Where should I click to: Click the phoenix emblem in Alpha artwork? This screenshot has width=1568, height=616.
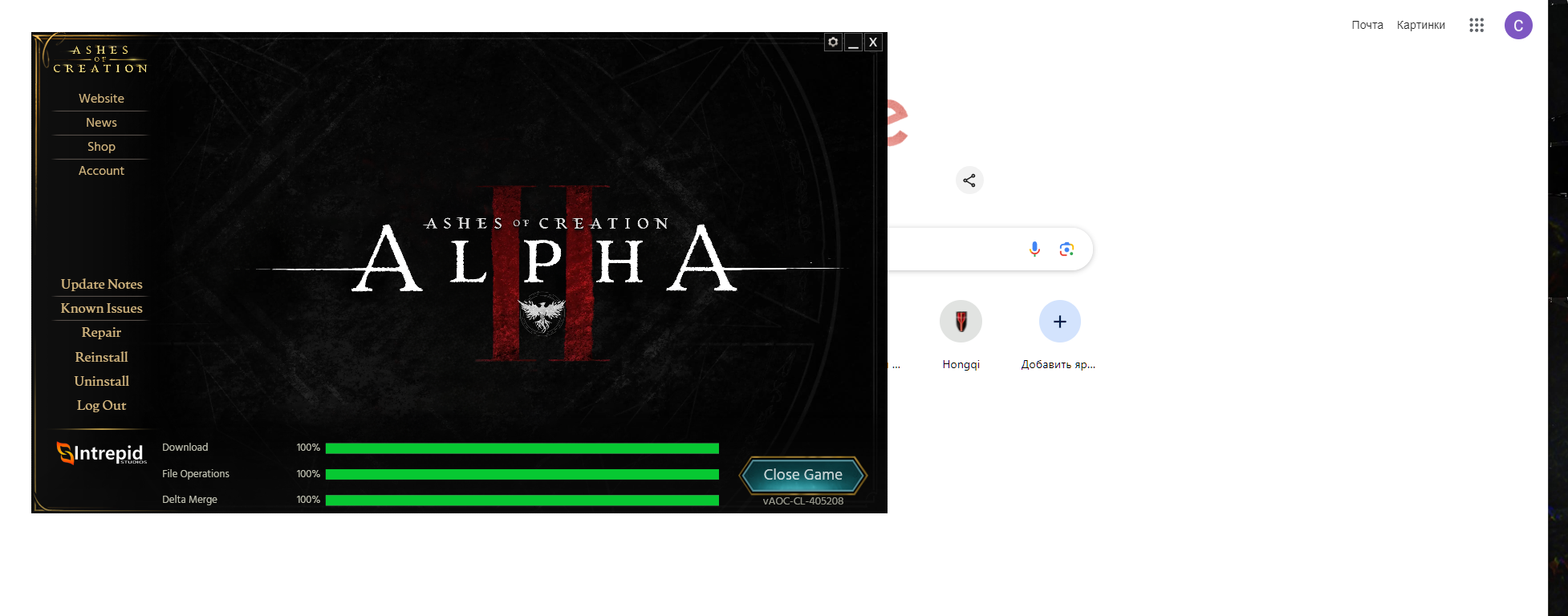542,314
